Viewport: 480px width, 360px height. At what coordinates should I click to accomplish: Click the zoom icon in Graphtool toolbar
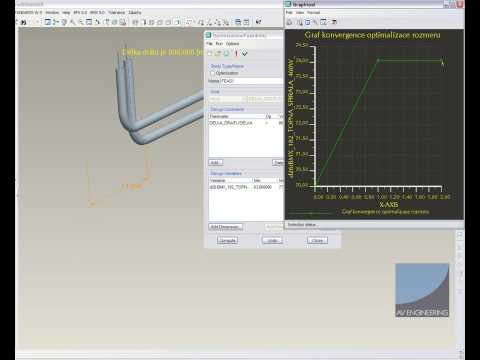315,22
